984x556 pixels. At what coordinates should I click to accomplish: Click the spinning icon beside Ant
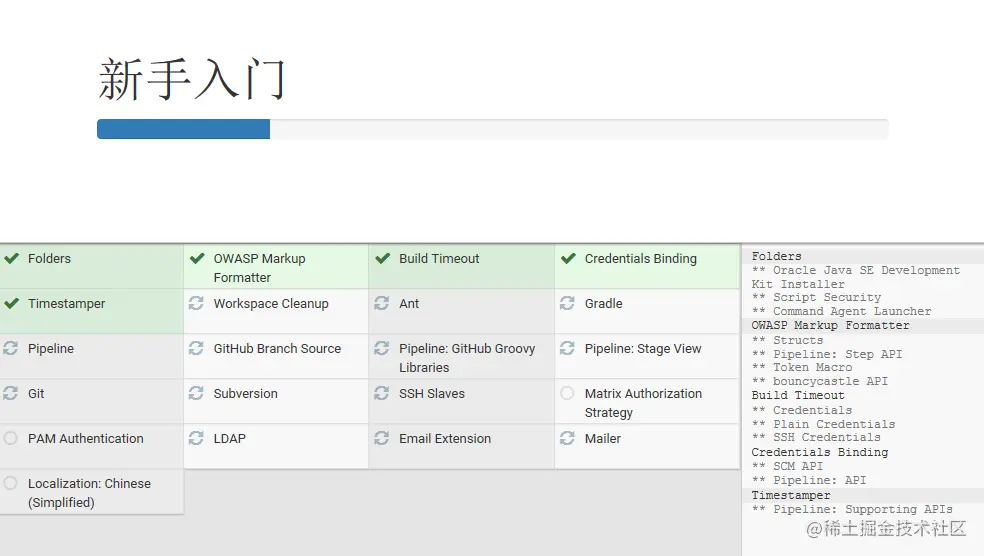pyautogui.click(x=382, y=304)
